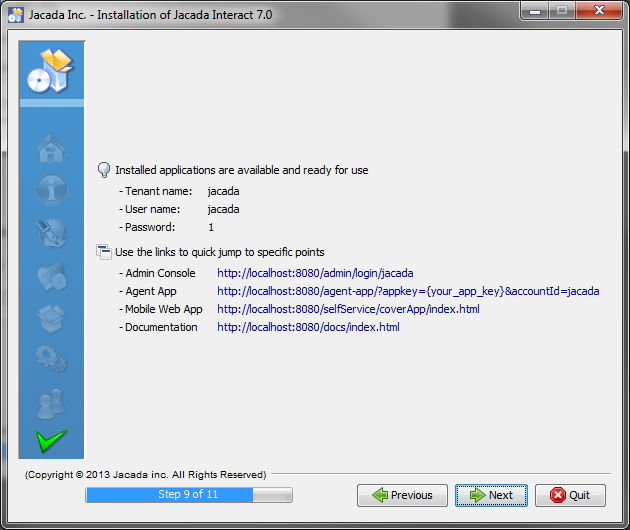Select the folder target path step icon
The width and height of the screenshot is (630, 530).
[52, 276]
